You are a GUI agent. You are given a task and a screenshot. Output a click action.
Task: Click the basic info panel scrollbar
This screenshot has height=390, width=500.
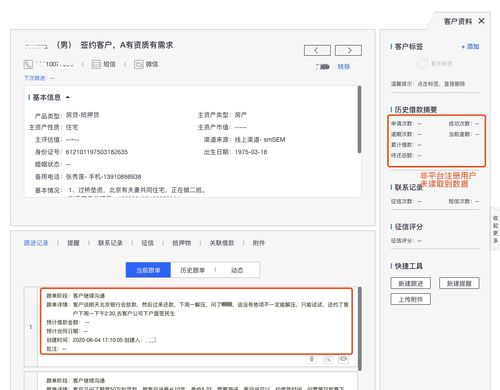click(x=359, y=119)
